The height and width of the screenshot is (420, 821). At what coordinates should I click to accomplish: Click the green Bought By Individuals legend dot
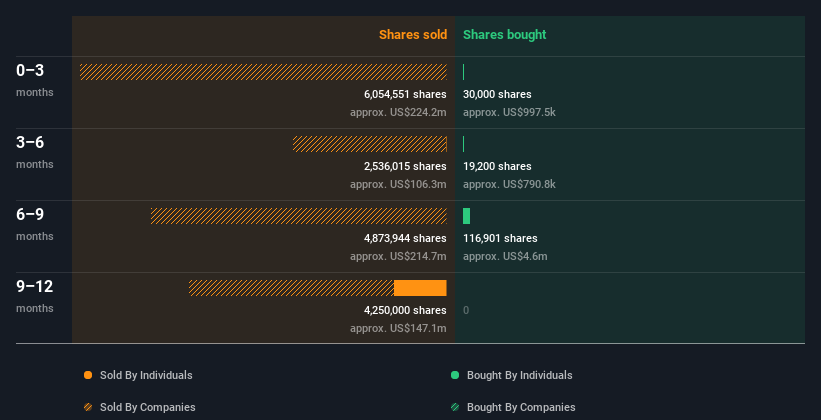pyautogui.click(x=455, y=375)
